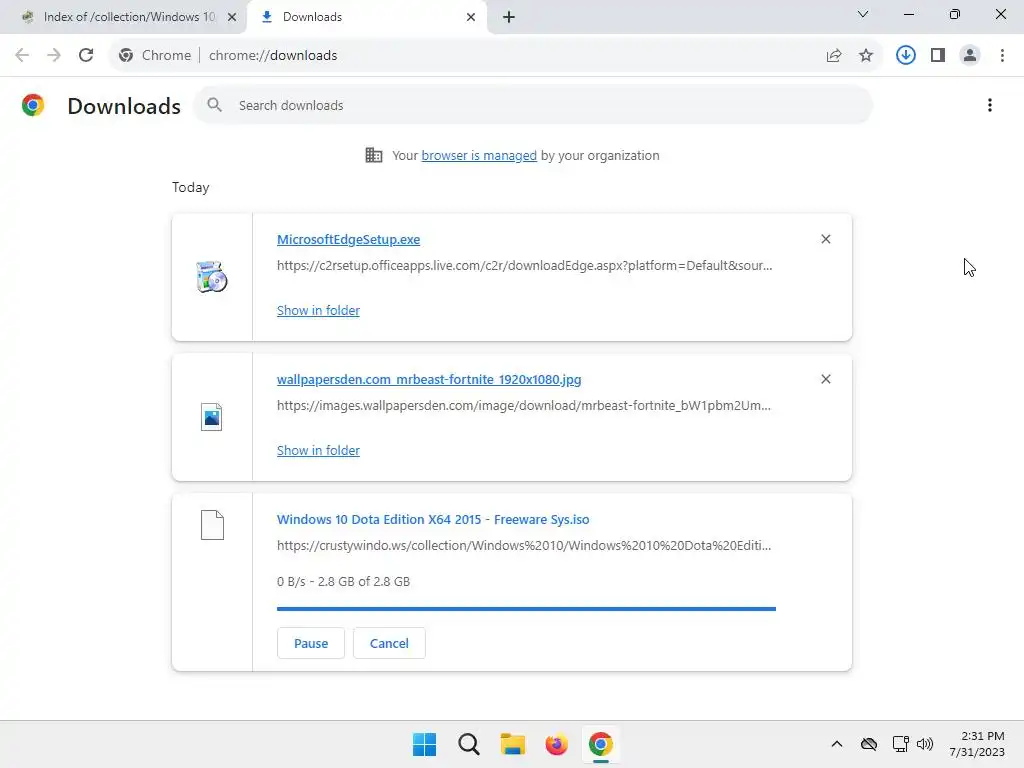Click the Chrome site info chip in the address bar

[x=155, y=56]
